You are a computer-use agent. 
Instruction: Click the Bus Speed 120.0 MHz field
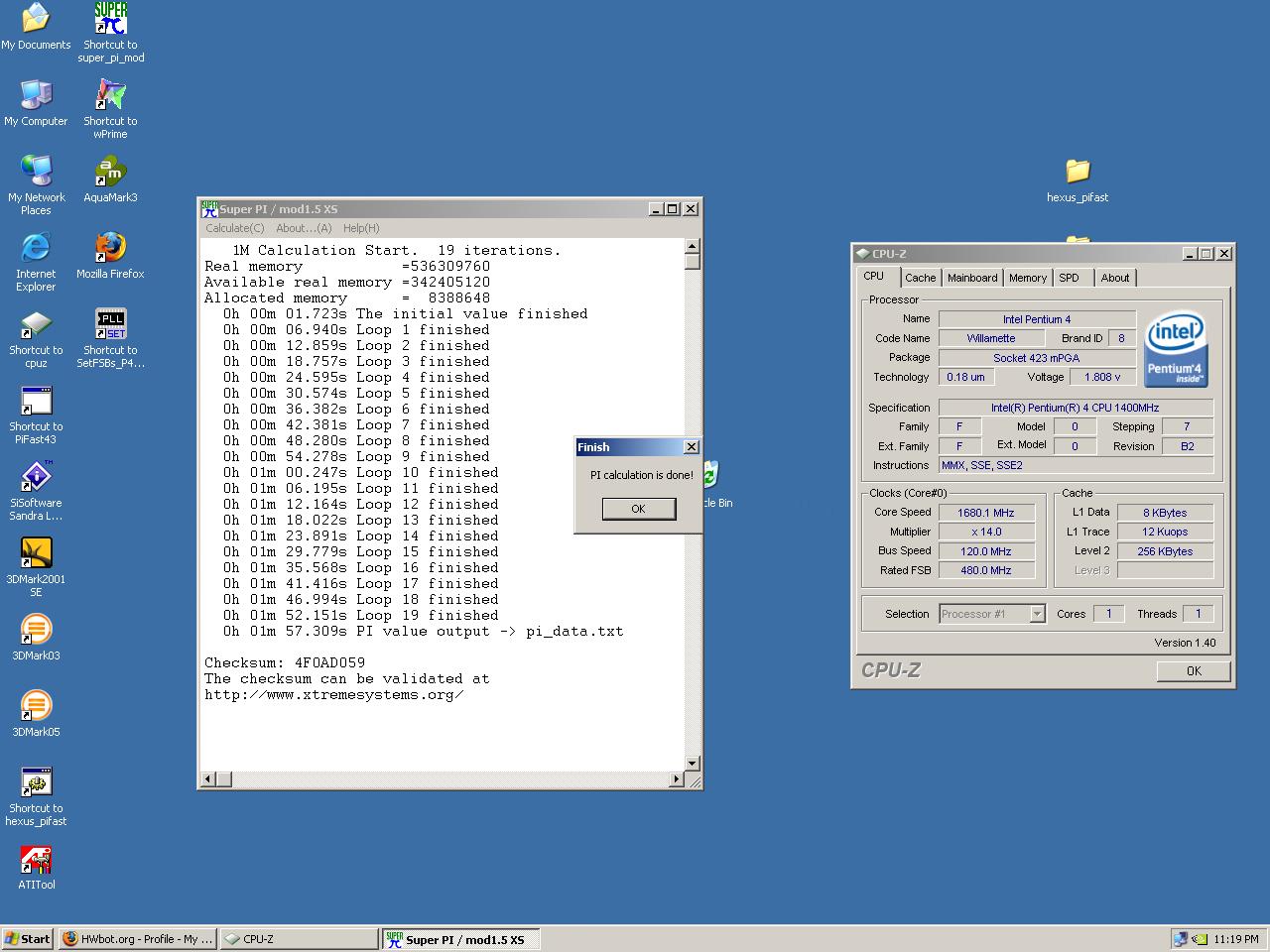point(986,551)
